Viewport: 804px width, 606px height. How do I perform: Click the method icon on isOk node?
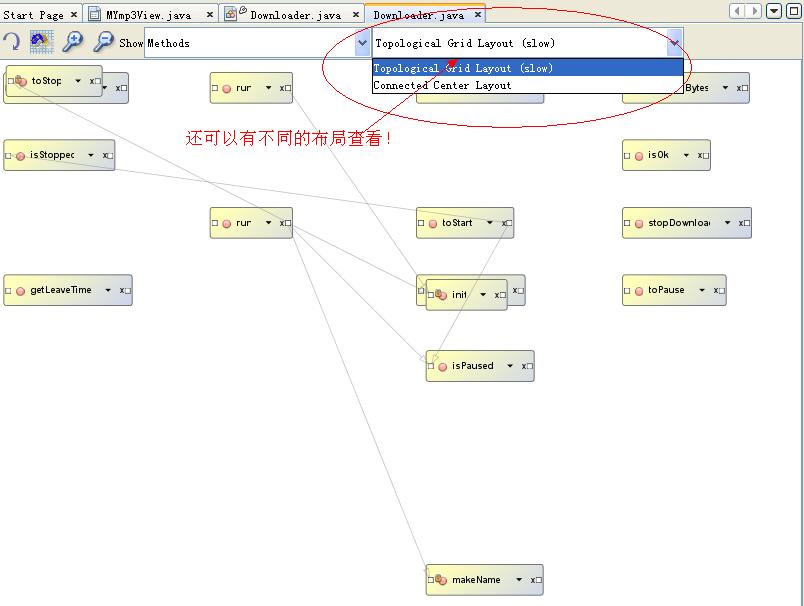tap(639, 156)
